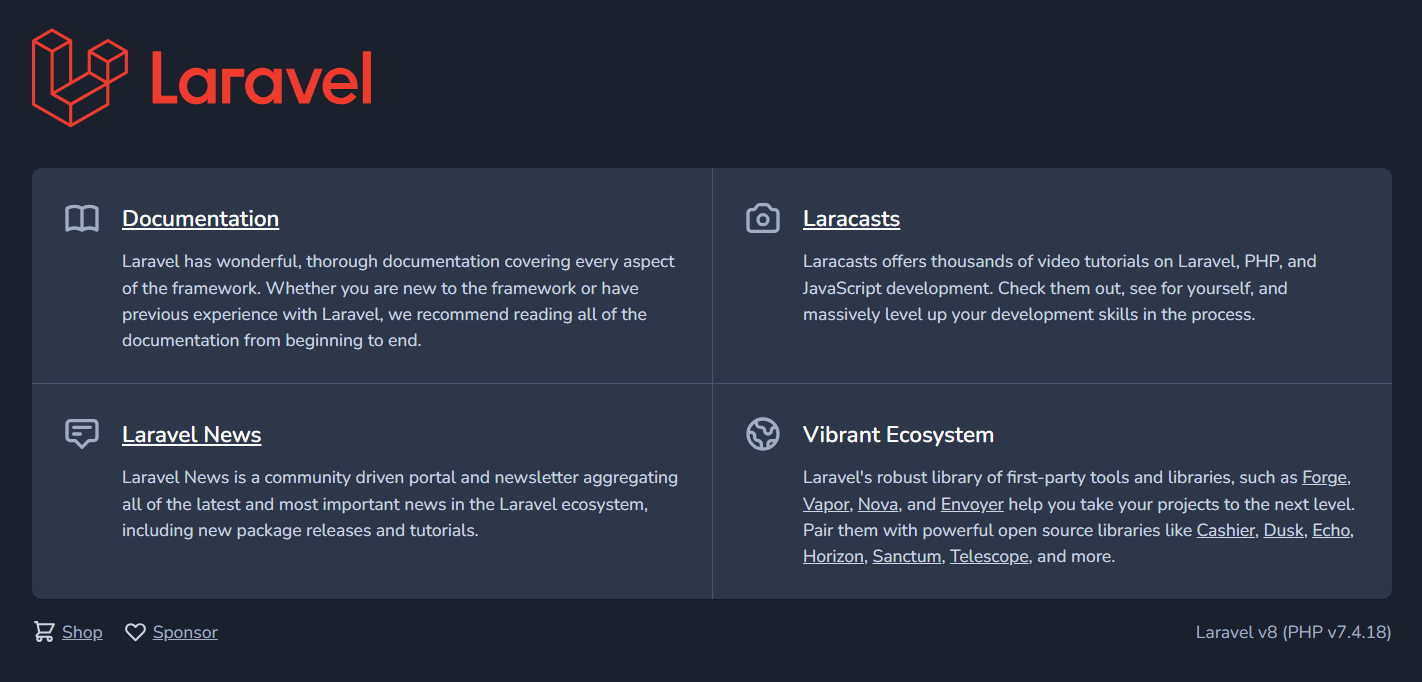Follow the Forge link
This screenshot has width=1422, height=682.
coord(1324,478)
